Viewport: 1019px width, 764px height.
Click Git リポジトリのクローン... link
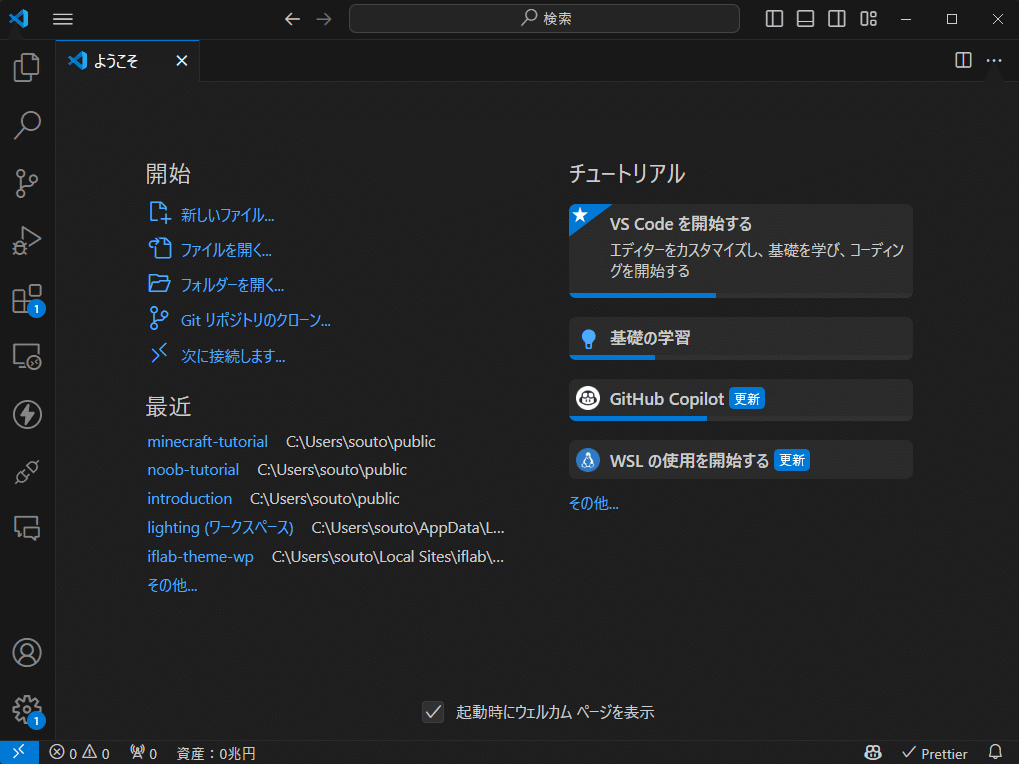tap(255, 320)
